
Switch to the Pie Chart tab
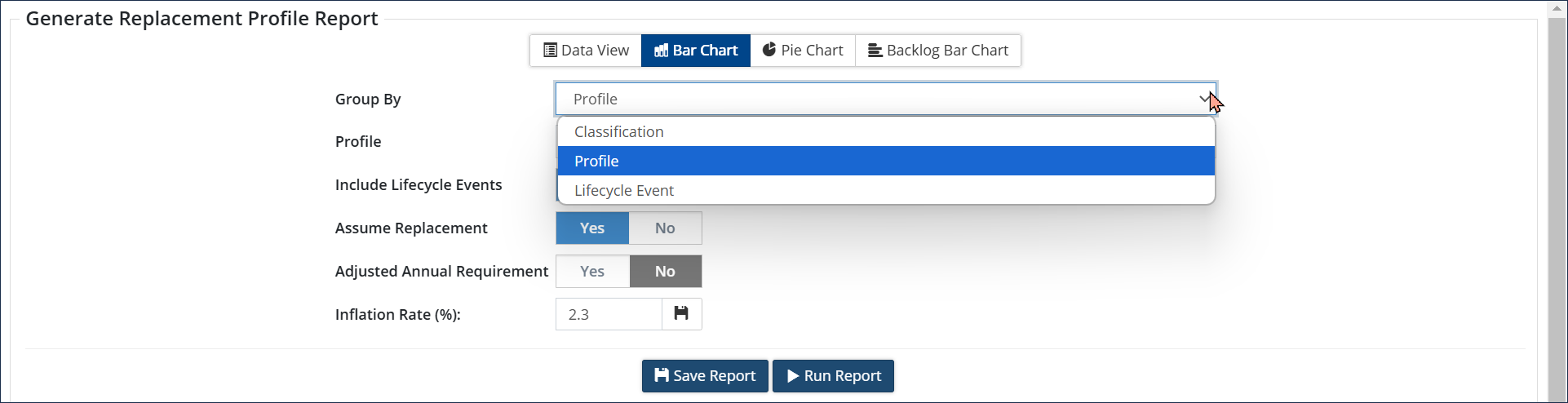click(803, 51)
